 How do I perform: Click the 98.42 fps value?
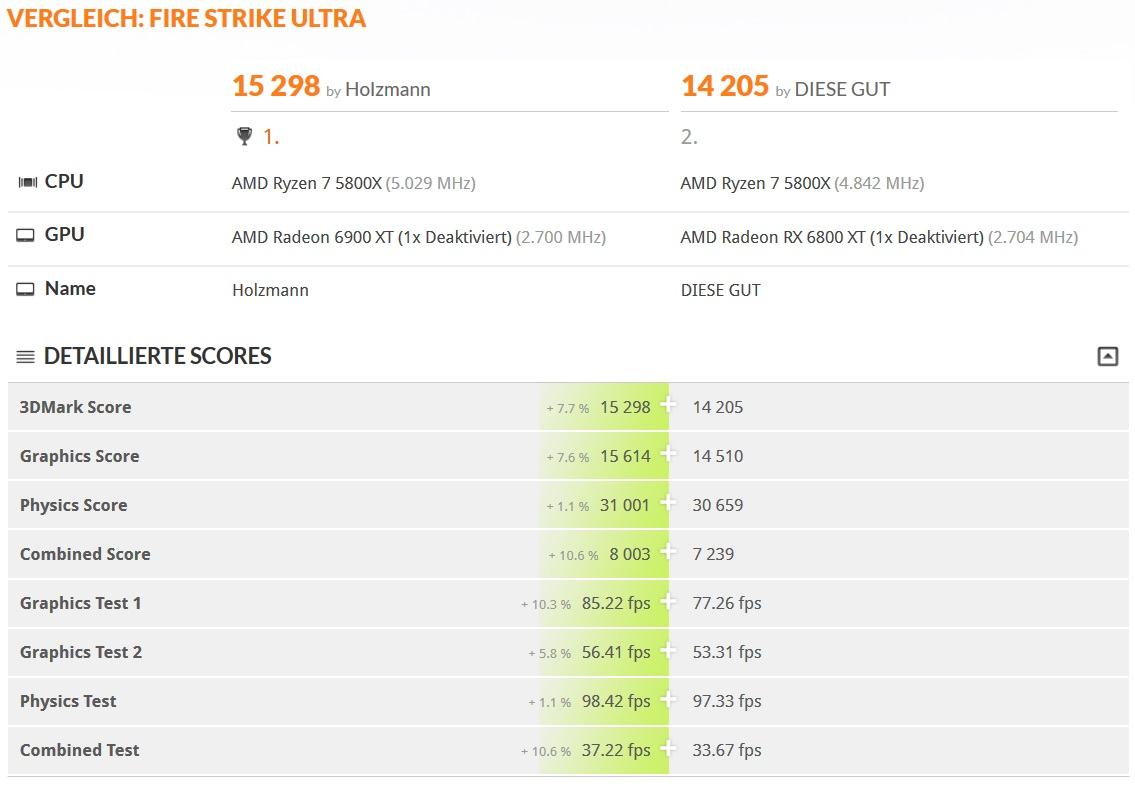[616, 701]
